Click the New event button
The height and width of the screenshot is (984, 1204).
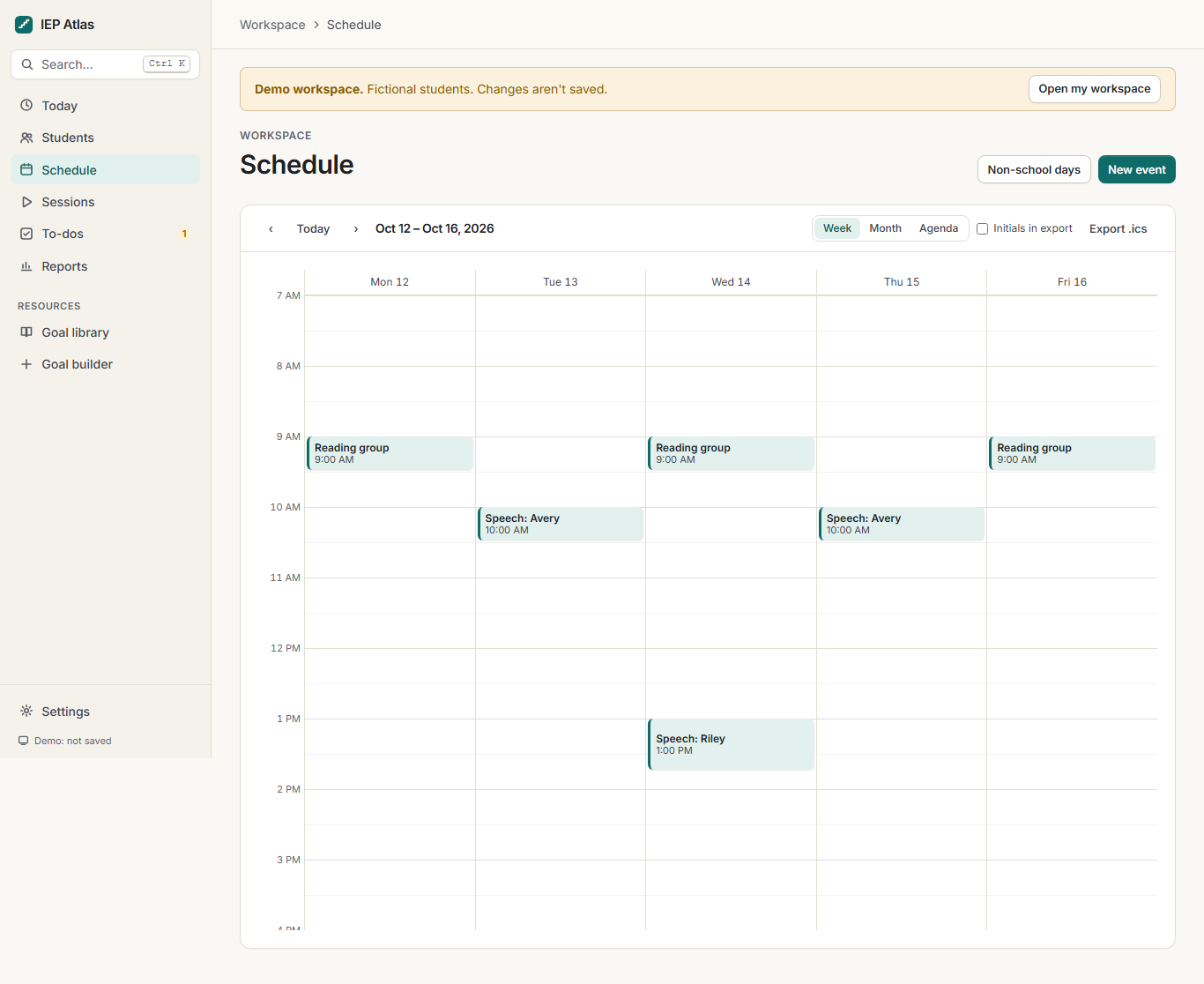coord(1137,169)
